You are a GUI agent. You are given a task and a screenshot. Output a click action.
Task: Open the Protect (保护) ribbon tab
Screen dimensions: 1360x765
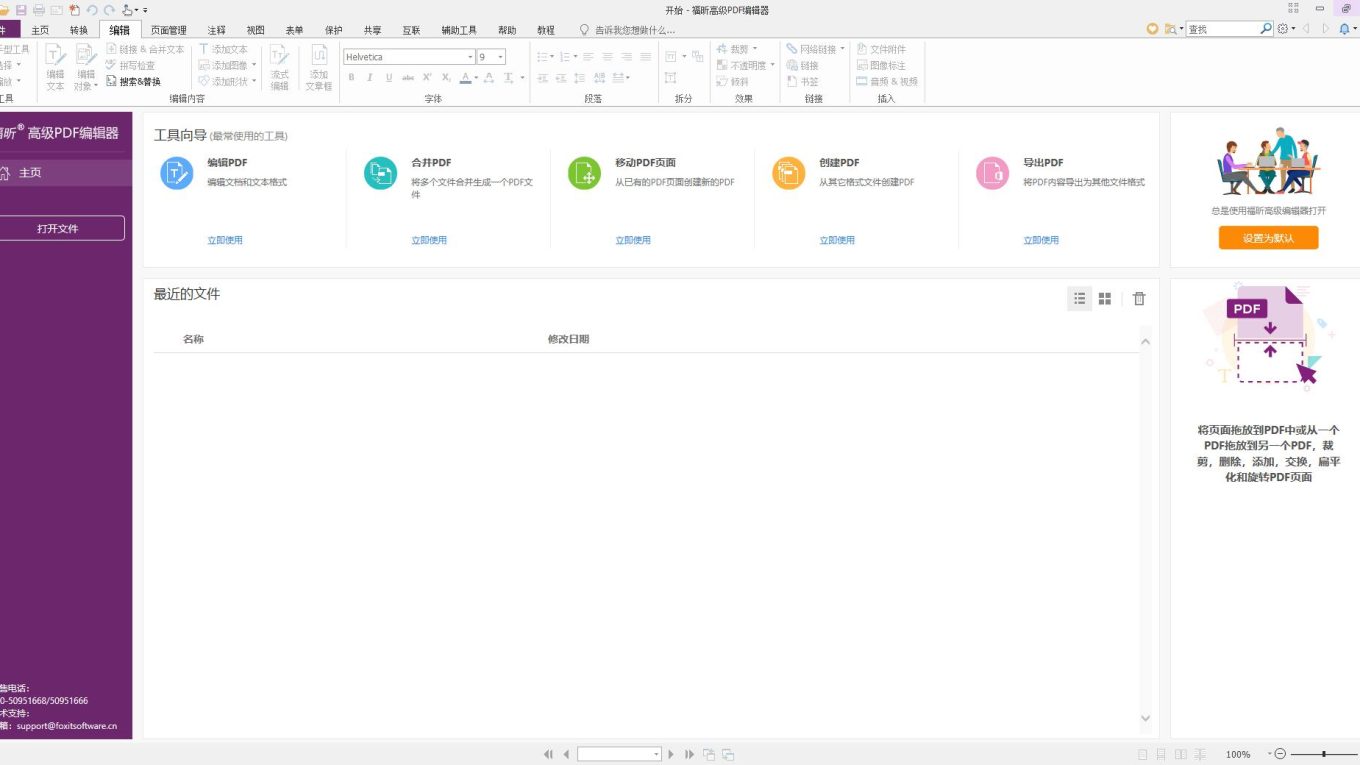pyautogui.click(x=334, y=30)
